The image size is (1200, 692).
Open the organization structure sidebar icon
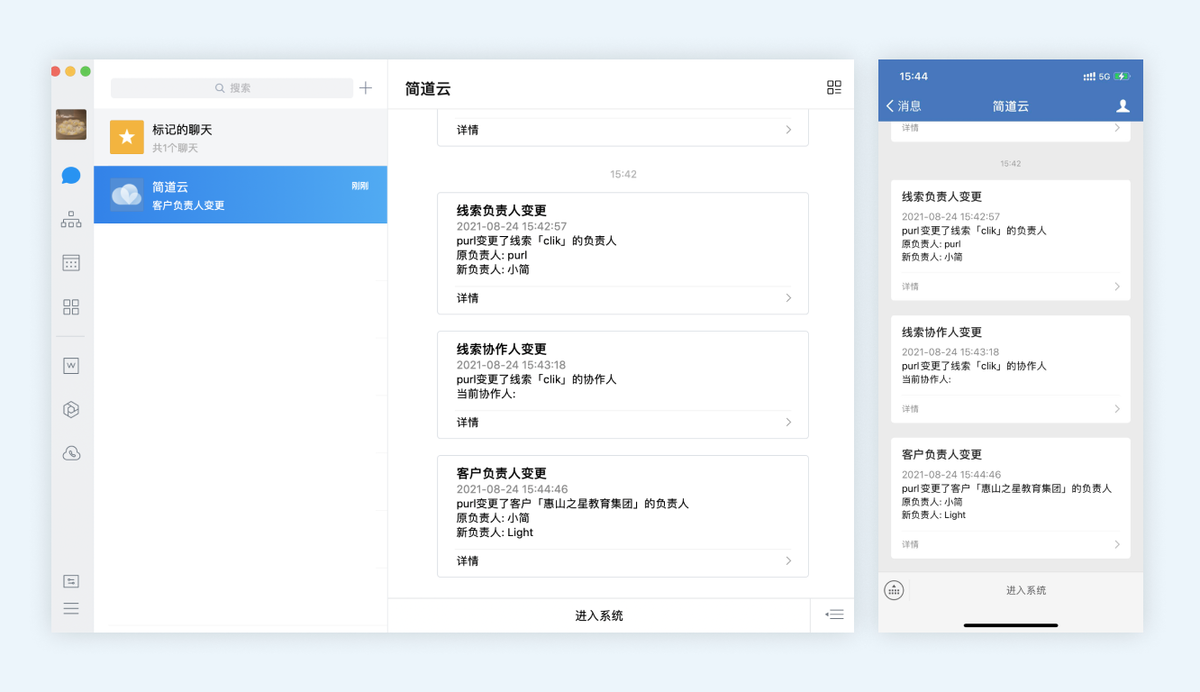coord(71,220)
